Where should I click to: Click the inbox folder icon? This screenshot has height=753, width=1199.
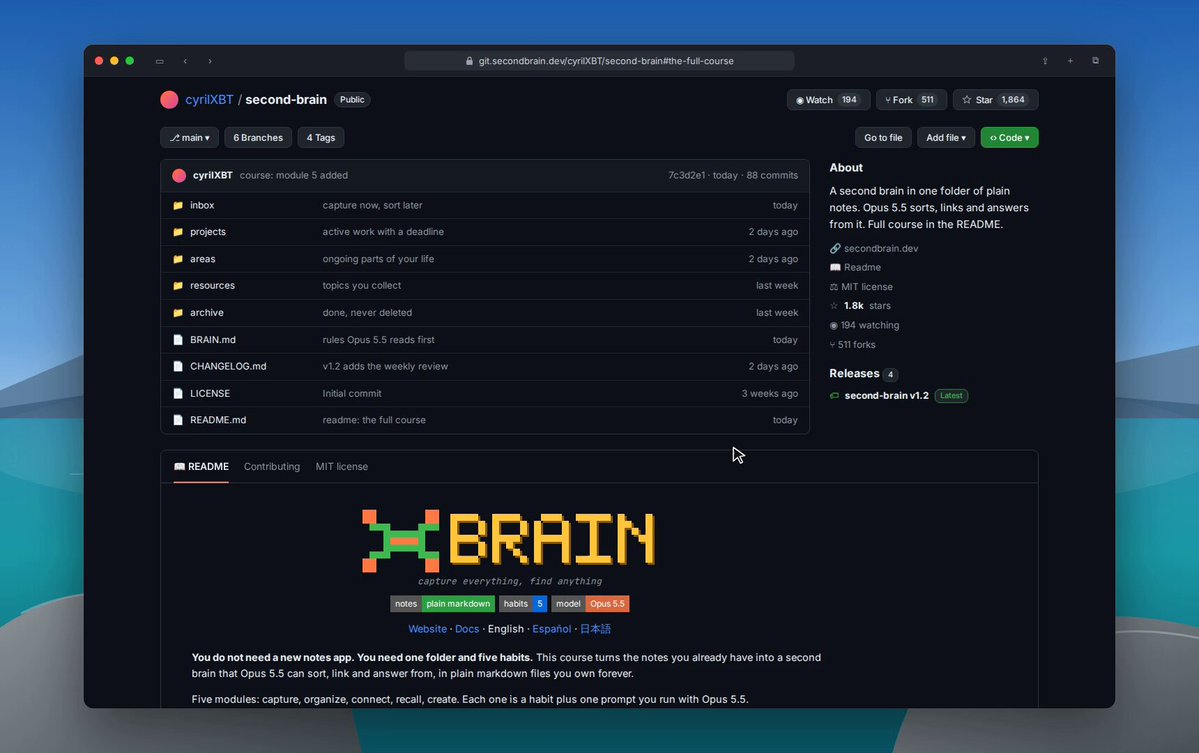point(178,206)
